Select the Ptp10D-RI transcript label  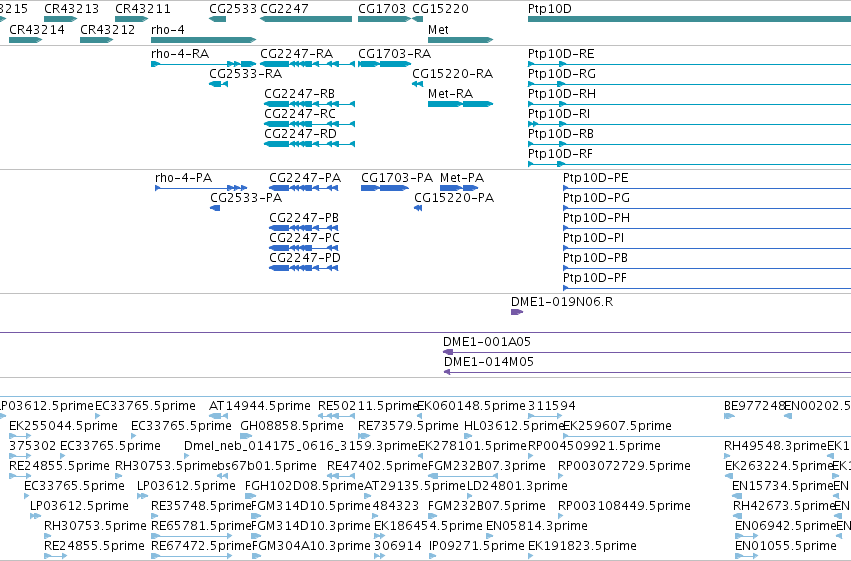click(559, 113)
